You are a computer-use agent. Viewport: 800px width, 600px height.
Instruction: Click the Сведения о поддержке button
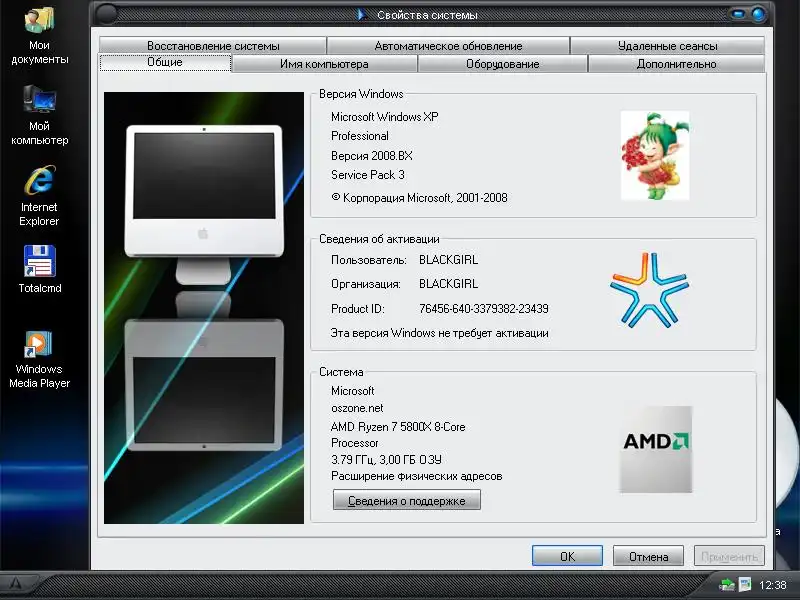407,501
